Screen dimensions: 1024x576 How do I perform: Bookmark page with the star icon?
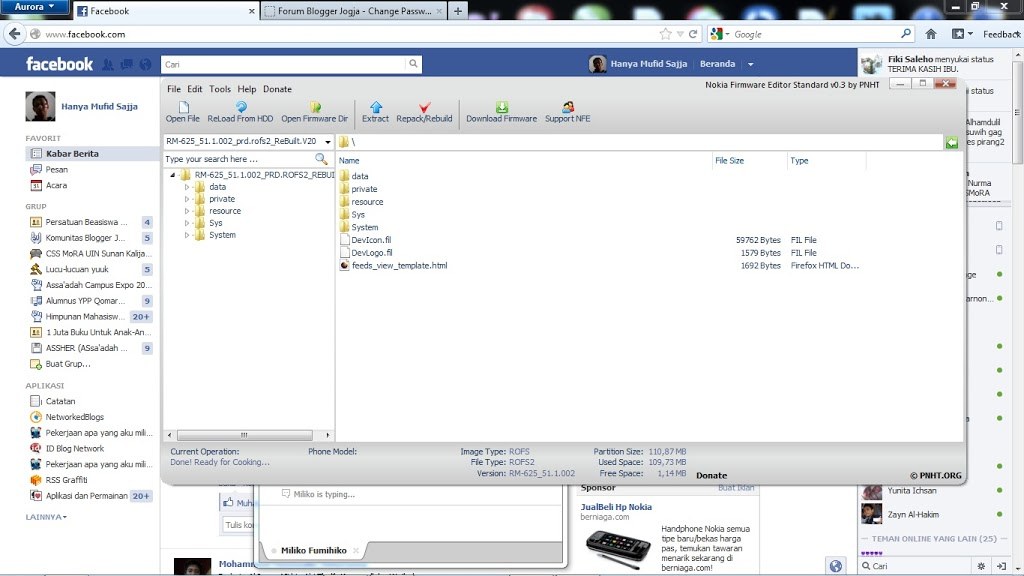coord(665,34)
